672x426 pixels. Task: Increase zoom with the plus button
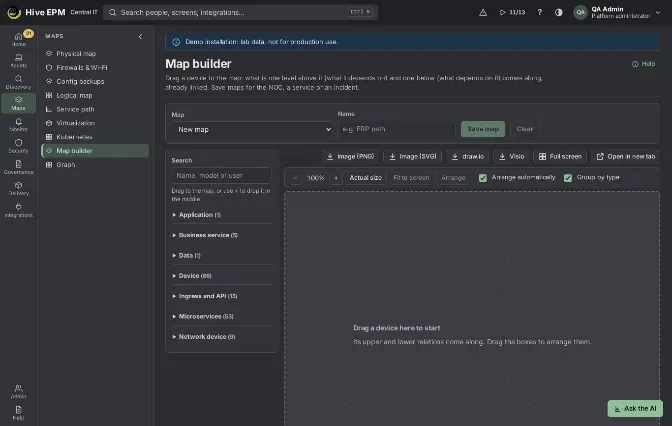336,178
